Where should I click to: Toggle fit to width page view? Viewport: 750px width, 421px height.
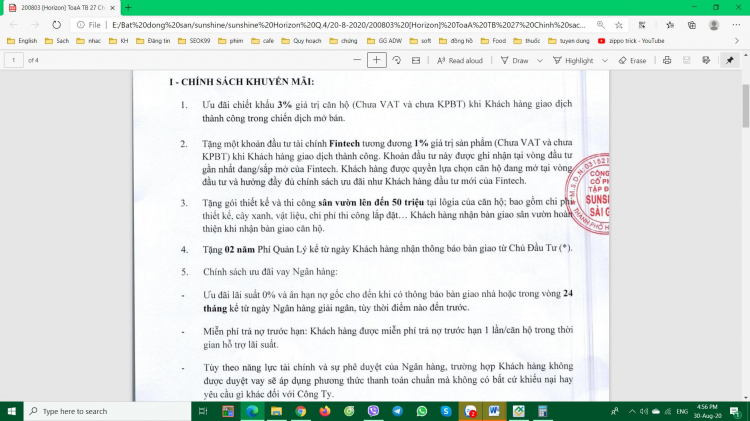point(416,60)
